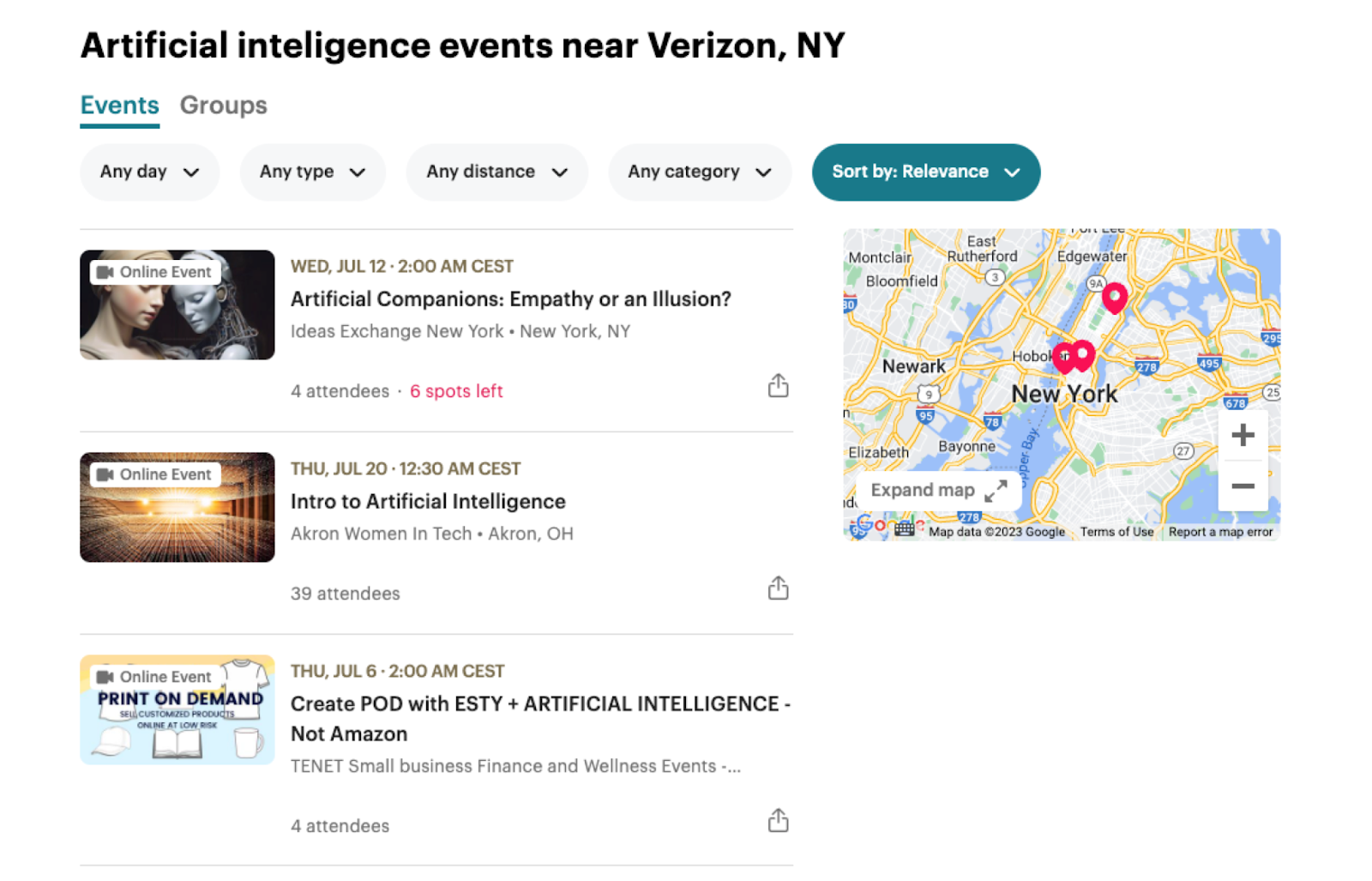Open the Any distance filter dropdown
This screenshot has height=881, width=1372.
[496, 172]
